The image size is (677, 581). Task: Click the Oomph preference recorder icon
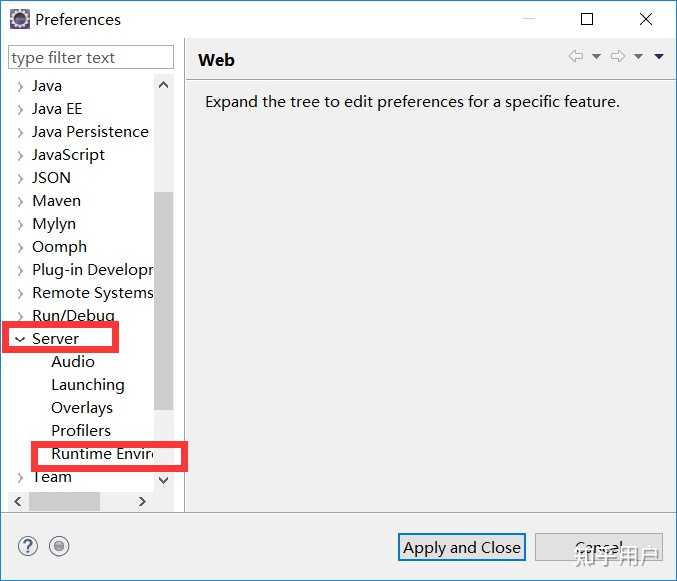(59, 546)
